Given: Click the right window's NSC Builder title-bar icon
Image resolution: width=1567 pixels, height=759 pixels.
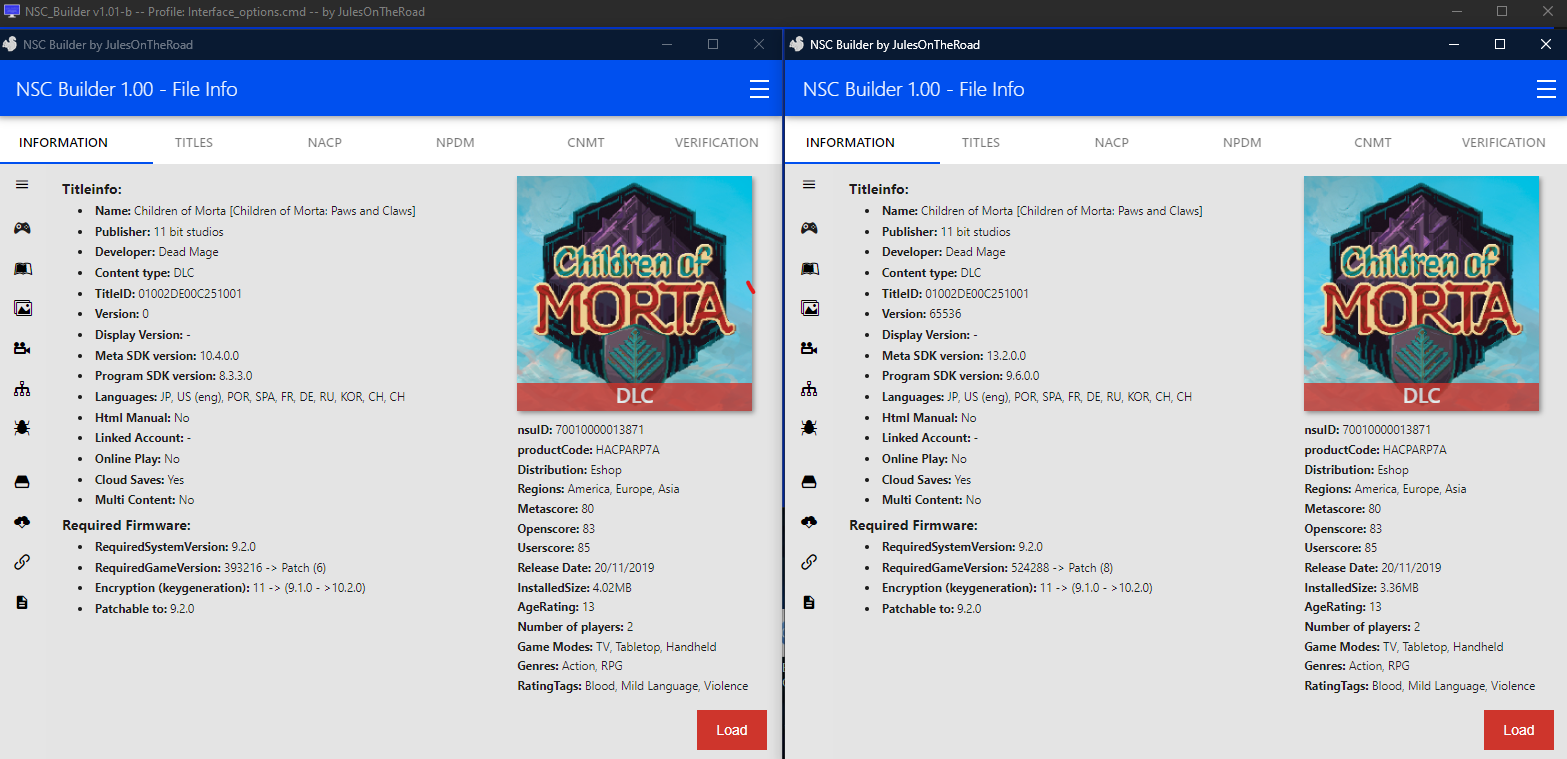Looking at the screenshot, I should (x=797, y=44).
